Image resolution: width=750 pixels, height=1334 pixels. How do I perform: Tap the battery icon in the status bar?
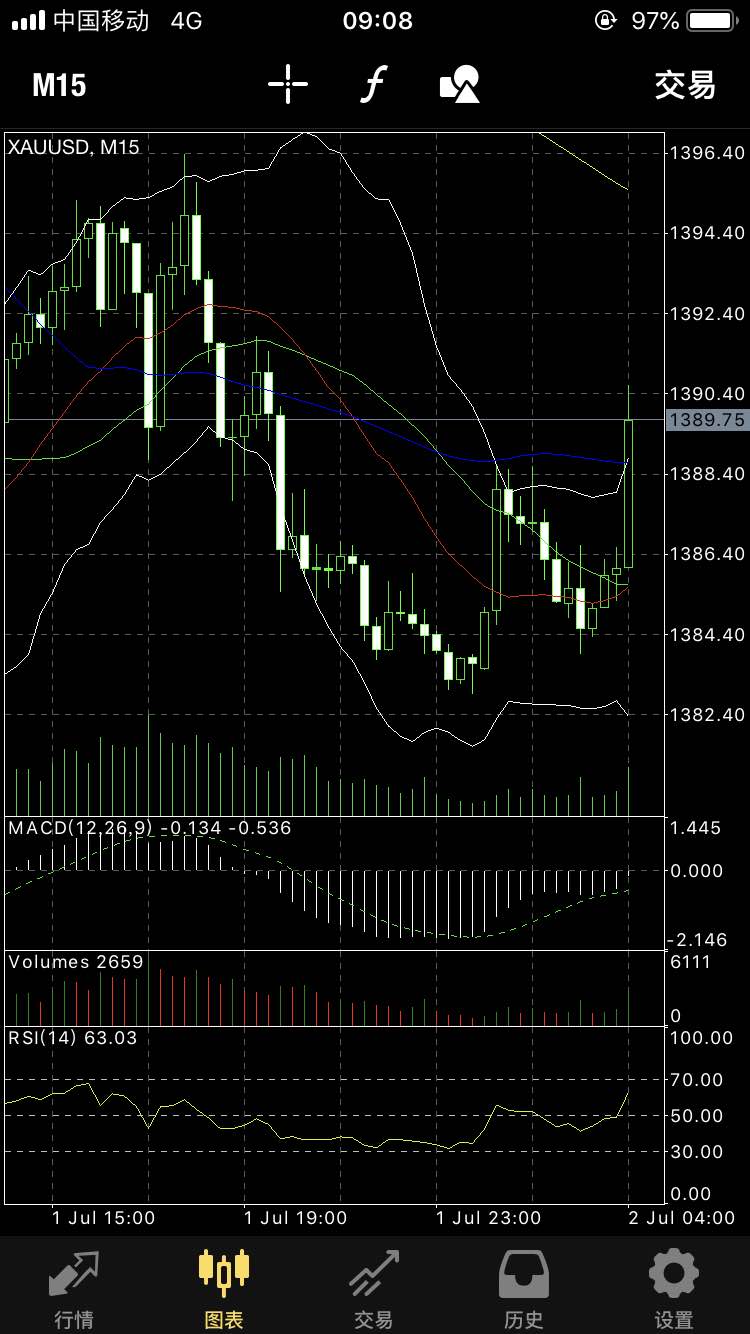pyautogui.click(x=712, y=20)
